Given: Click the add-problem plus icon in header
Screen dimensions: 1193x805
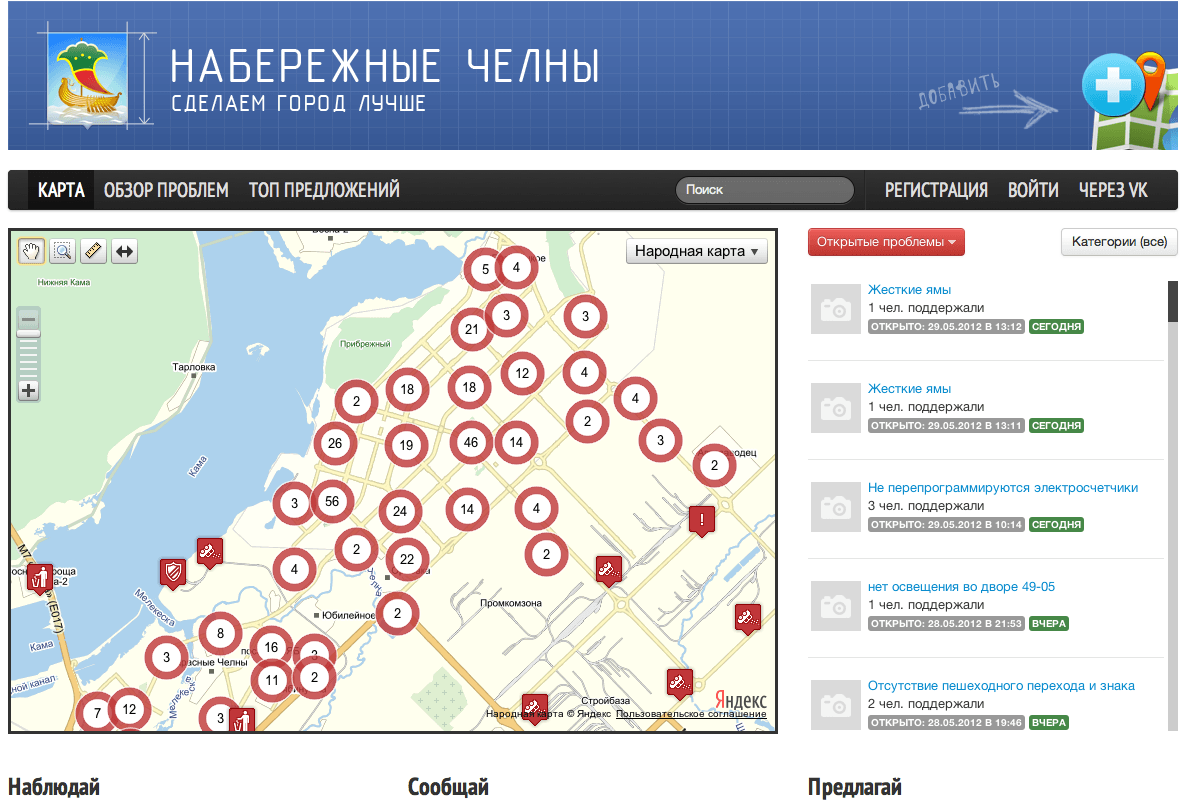Looking at the screenshot, I should [x=1112, y=86].
